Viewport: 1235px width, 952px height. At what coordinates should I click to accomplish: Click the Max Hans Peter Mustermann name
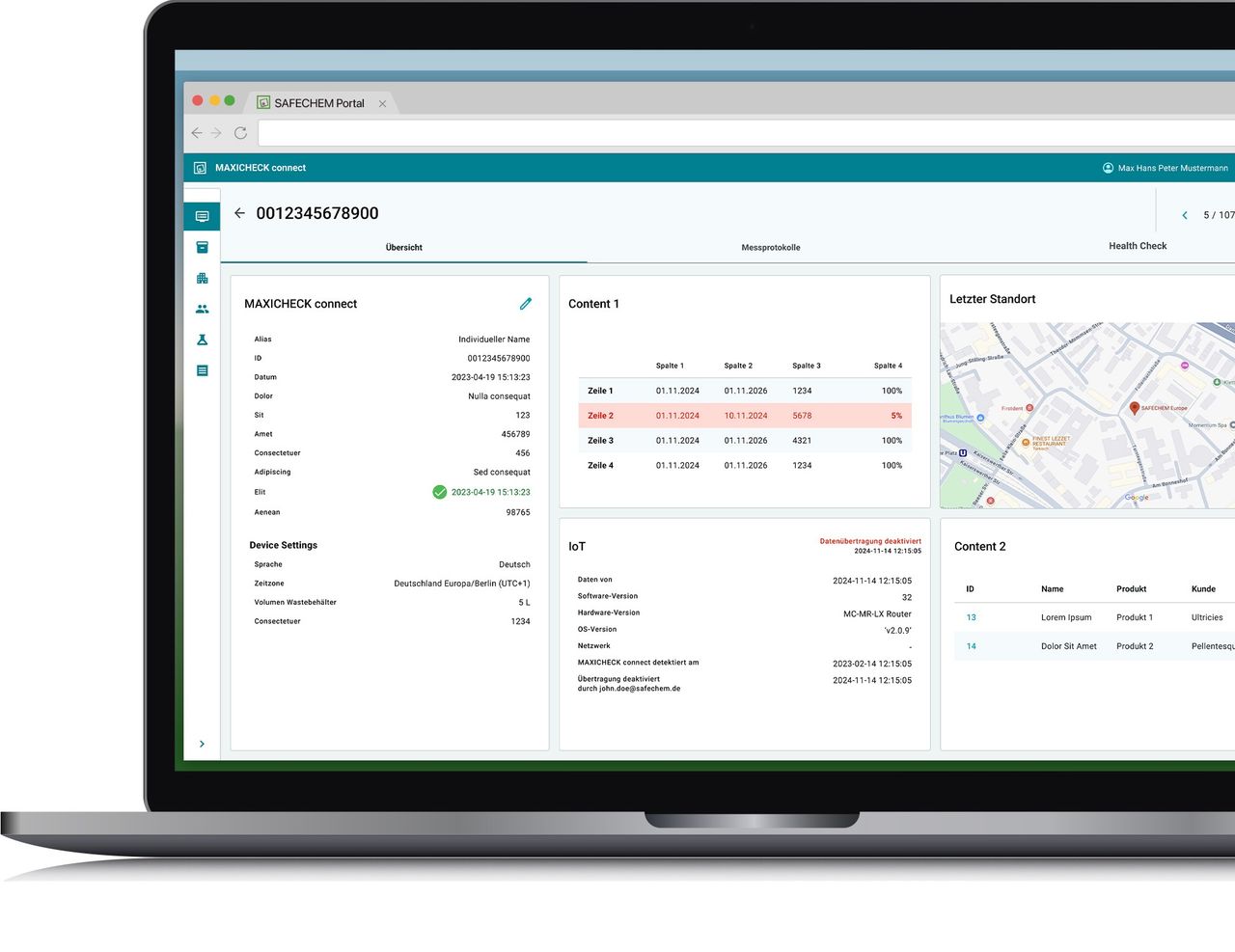pos(1172,168)
